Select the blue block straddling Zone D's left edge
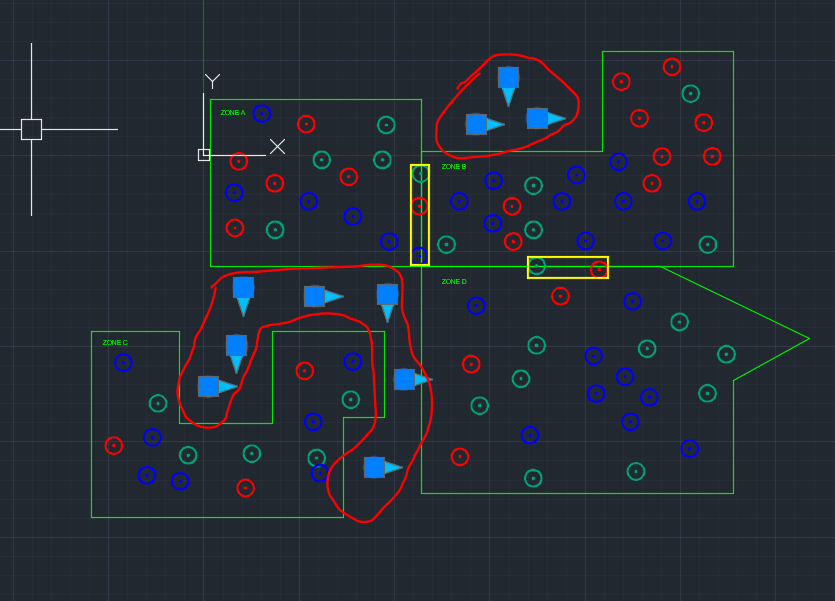 pyautogui.click(x=413, y=379)
